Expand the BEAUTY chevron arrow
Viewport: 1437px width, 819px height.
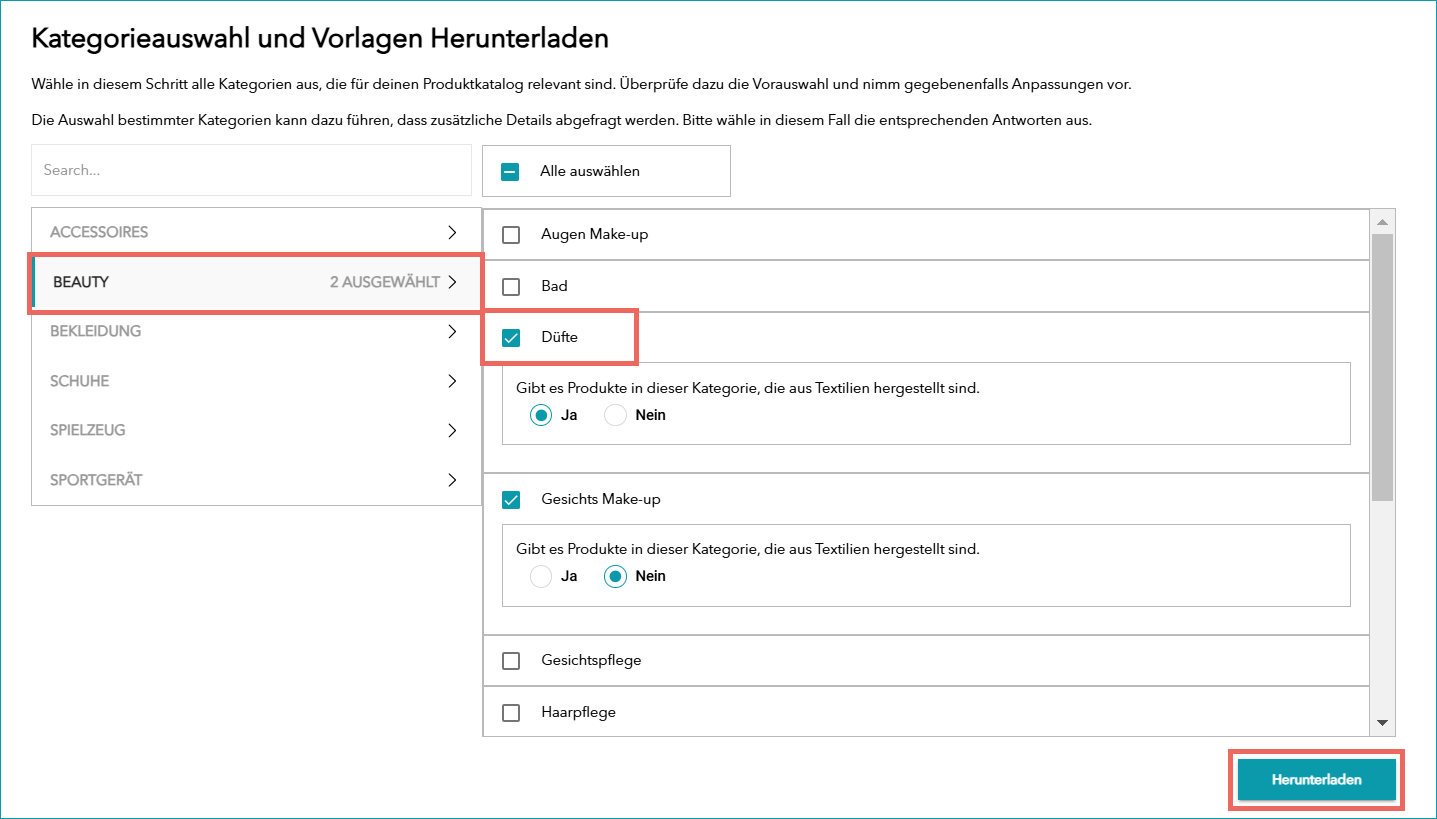[452, 282]
